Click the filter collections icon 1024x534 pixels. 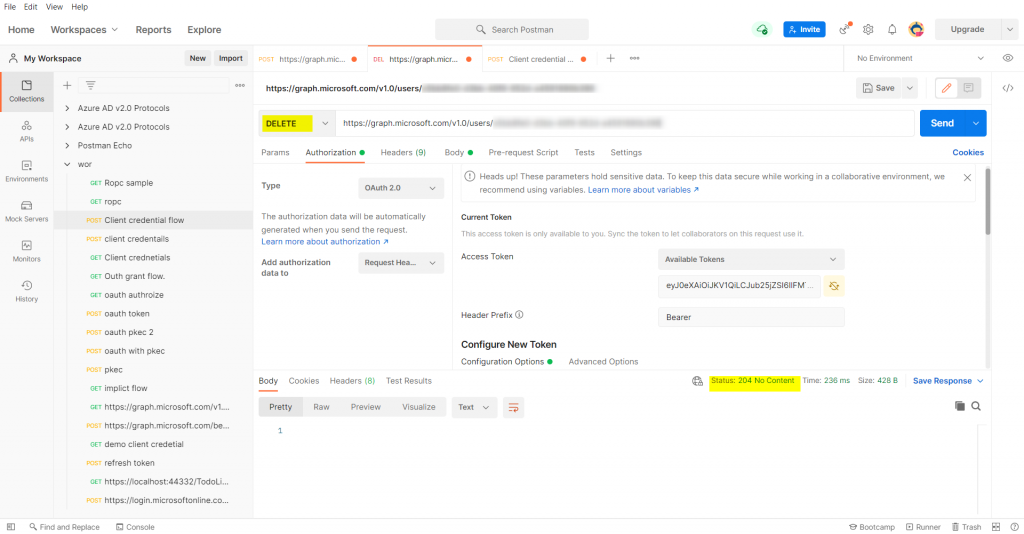coord(90,86)
